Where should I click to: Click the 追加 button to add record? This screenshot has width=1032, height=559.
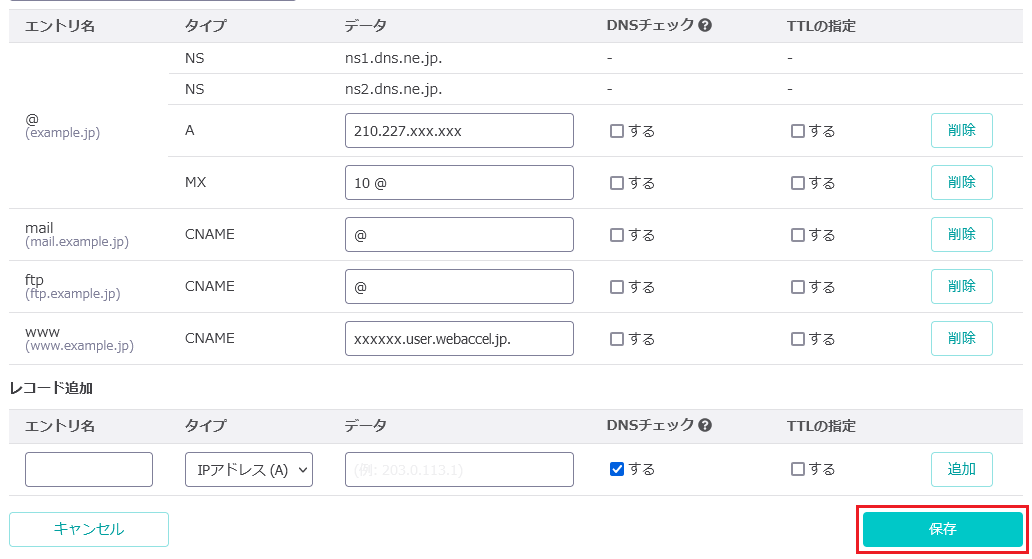pos(962,469)
